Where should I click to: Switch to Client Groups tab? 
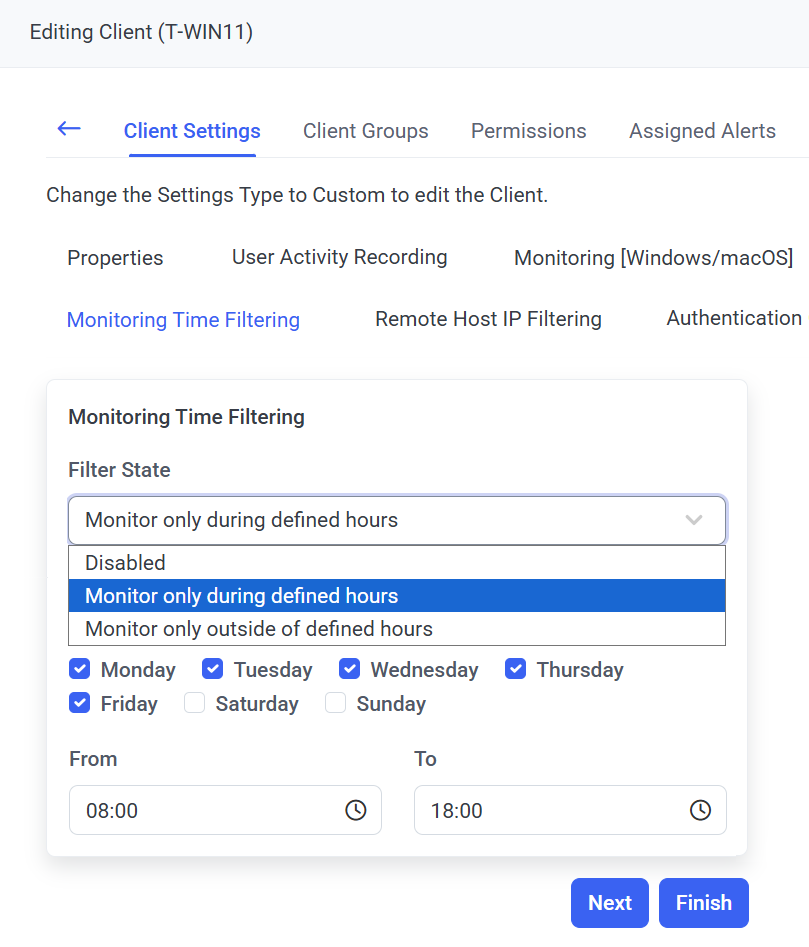click(365, 131)
